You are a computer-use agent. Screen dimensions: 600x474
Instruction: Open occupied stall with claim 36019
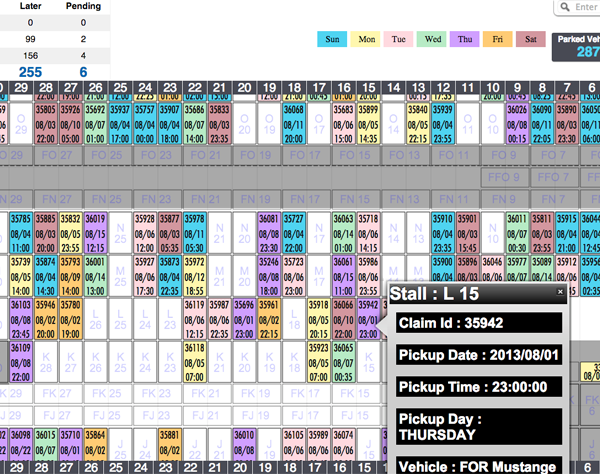pyautogui.click(x=95, y=232)
